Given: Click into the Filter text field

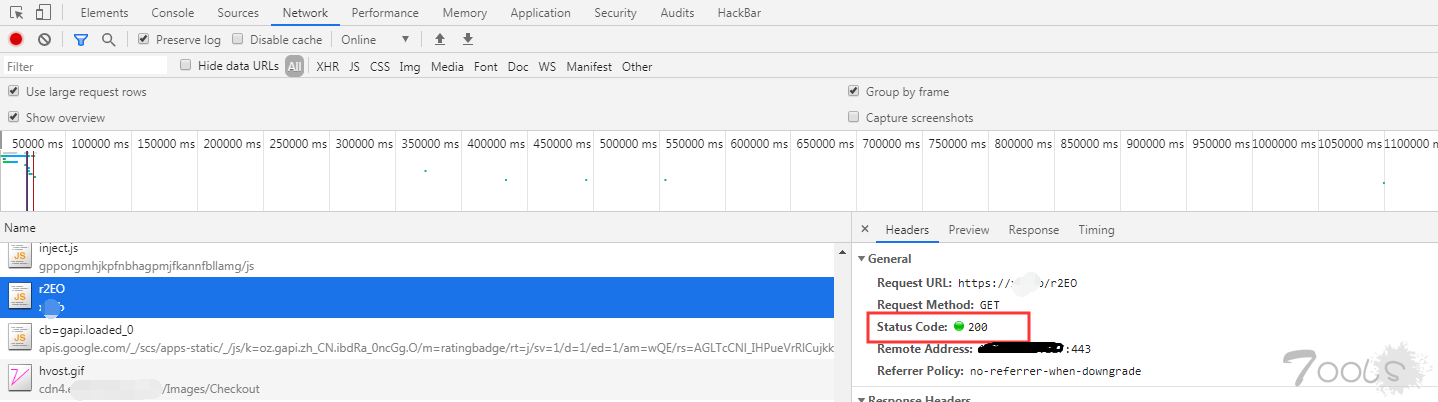Looking at the screenshot, I should (x=85, y=66).
